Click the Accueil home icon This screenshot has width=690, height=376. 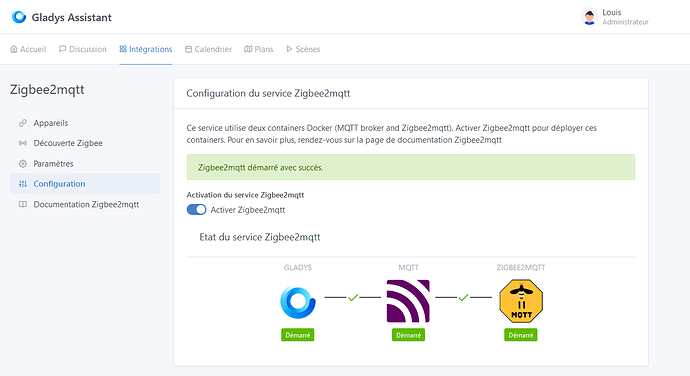[14, 49]
